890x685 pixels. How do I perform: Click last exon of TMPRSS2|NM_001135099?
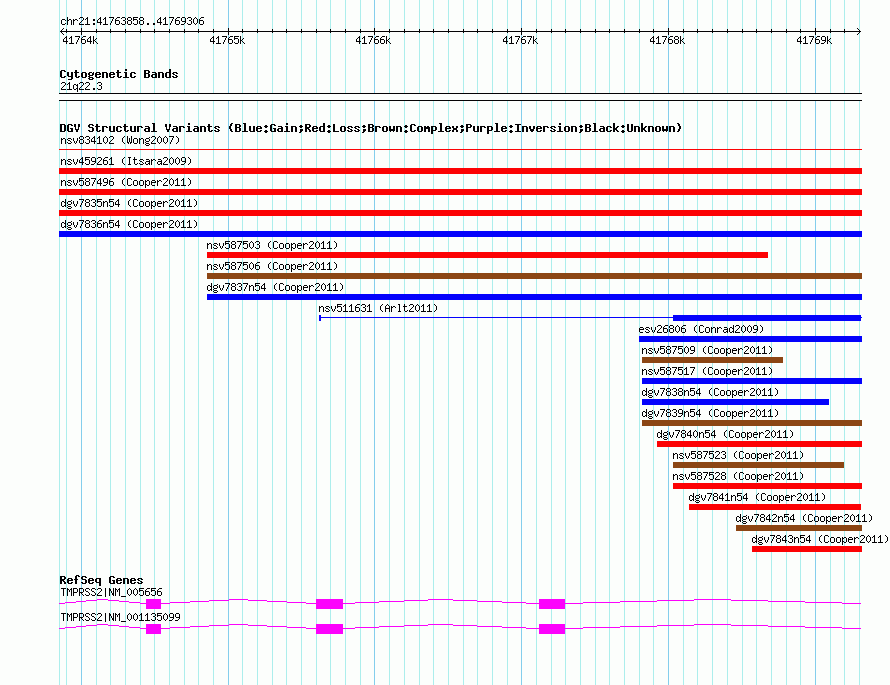(552, 629)
